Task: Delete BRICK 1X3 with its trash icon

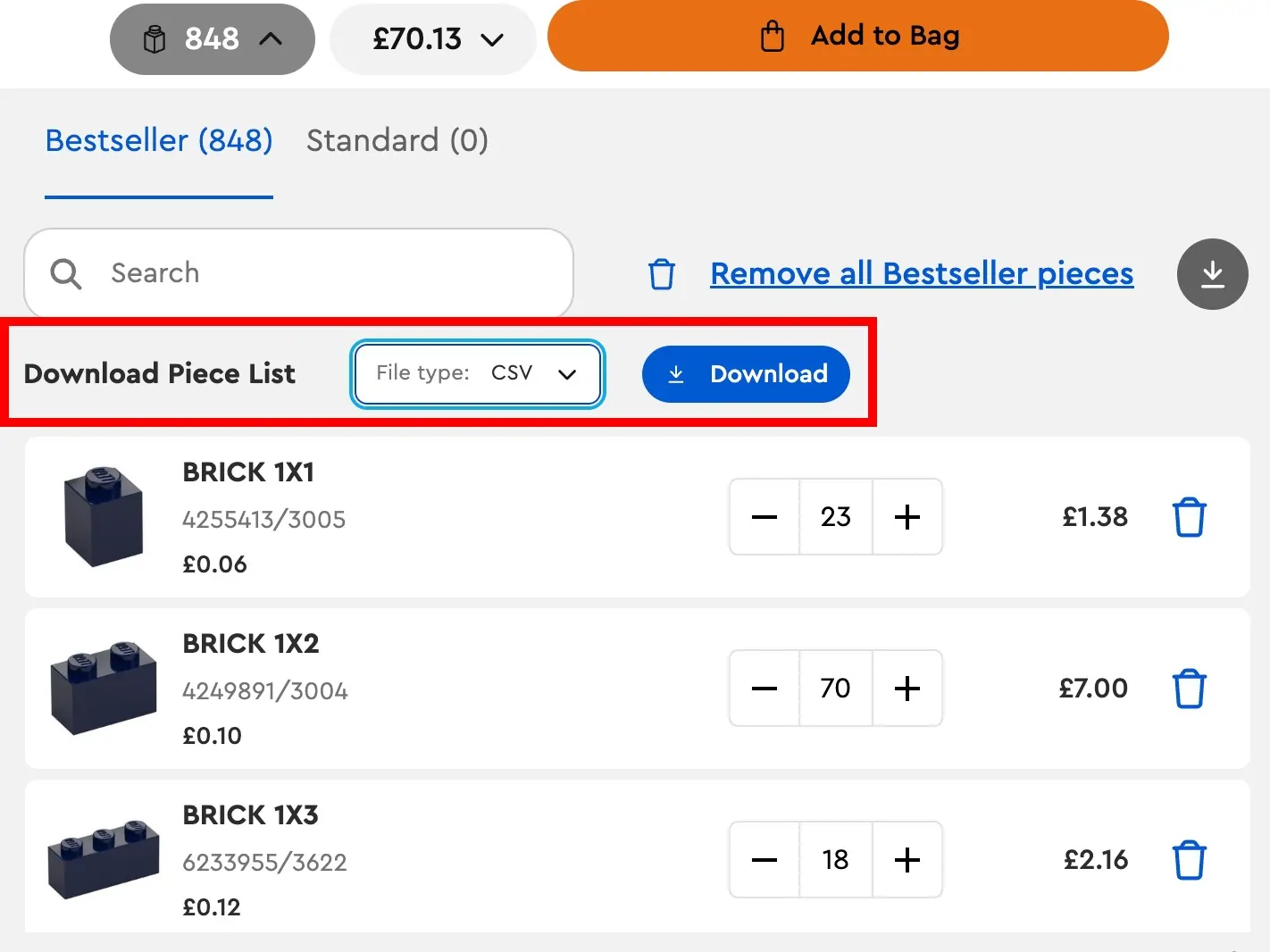Action: coord(1189,860)
